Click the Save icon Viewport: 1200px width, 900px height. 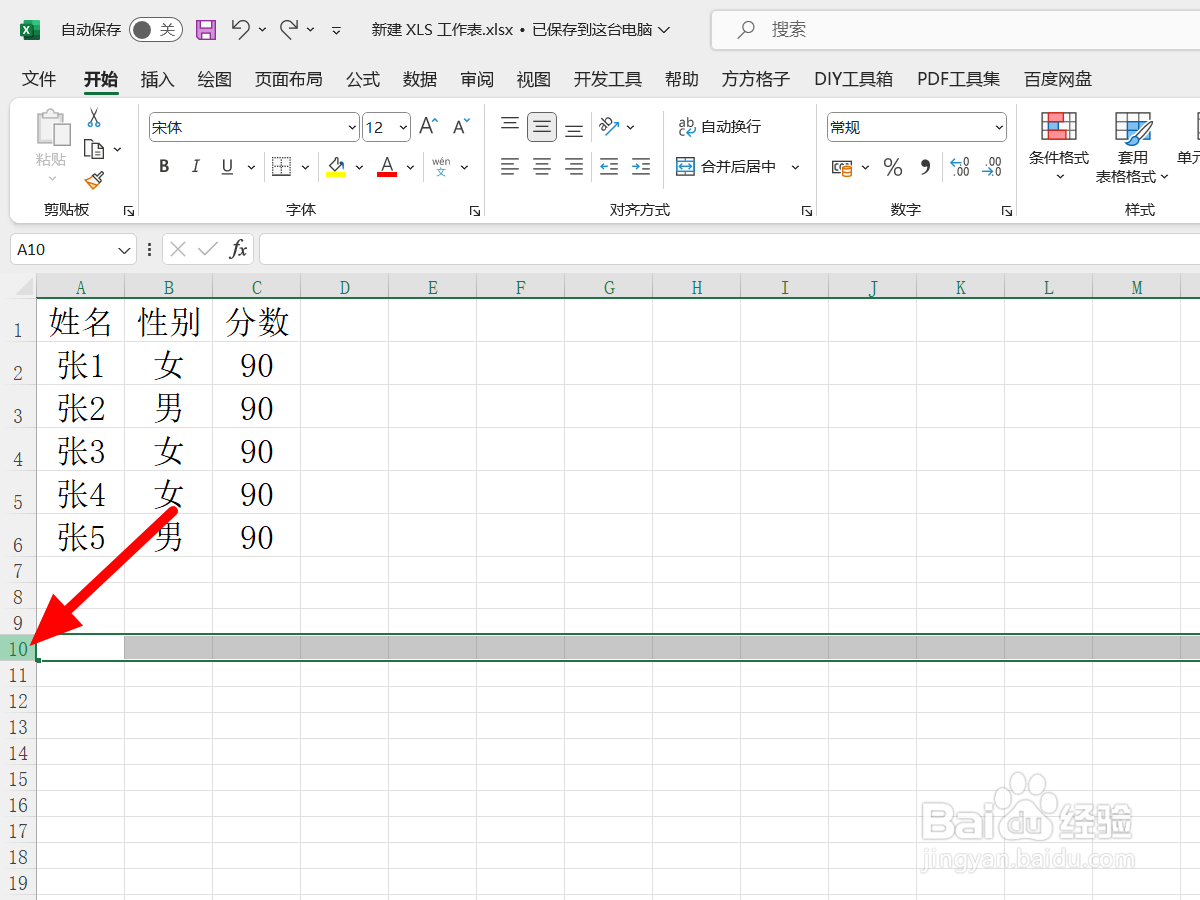[206, 29]
